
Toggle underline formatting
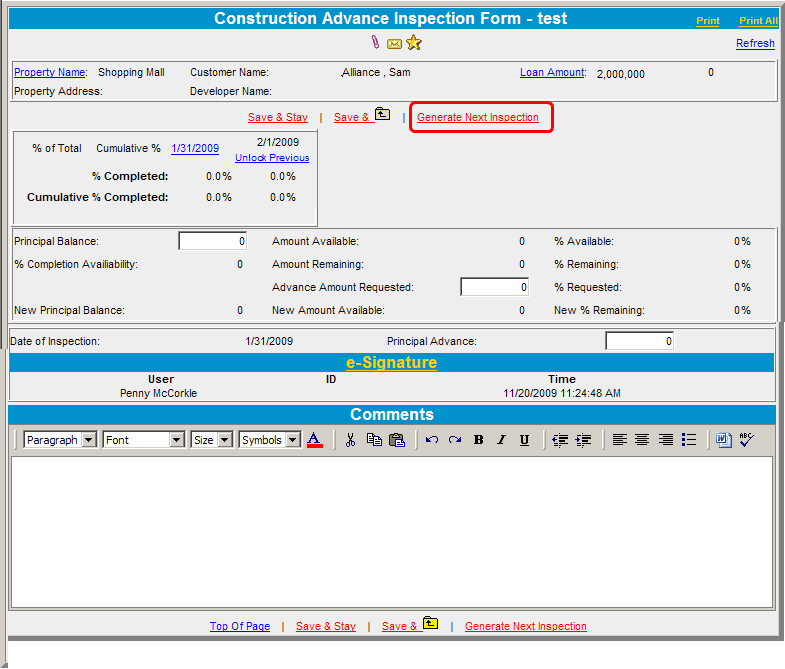coord(524,440)
